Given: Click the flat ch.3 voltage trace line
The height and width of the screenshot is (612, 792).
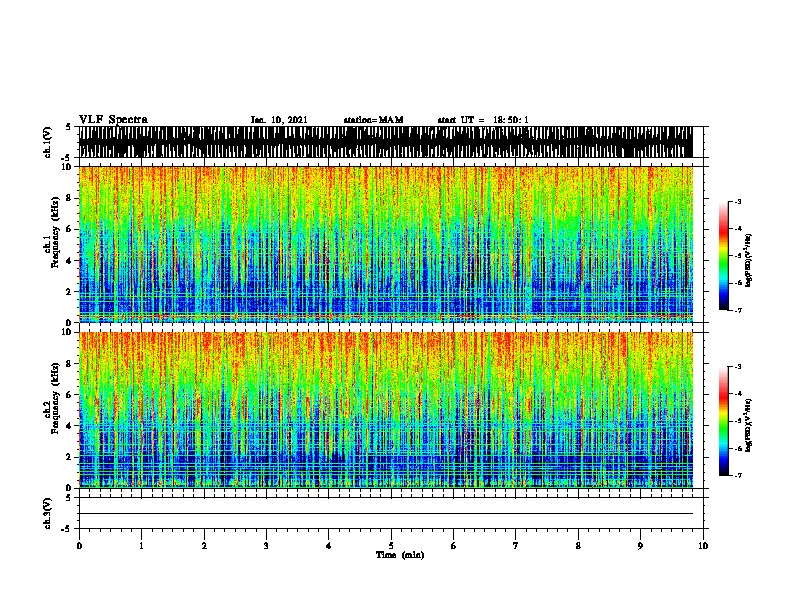Looking at the screenshot, I should pyautogui.click(x=385, y=514).
